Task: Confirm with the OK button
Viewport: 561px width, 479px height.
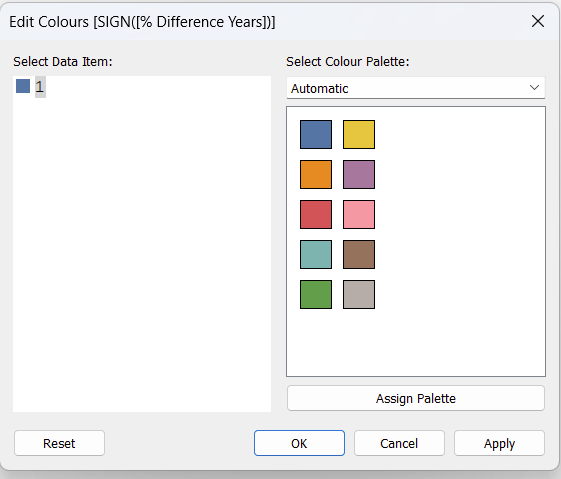Action: pos(299,443)
